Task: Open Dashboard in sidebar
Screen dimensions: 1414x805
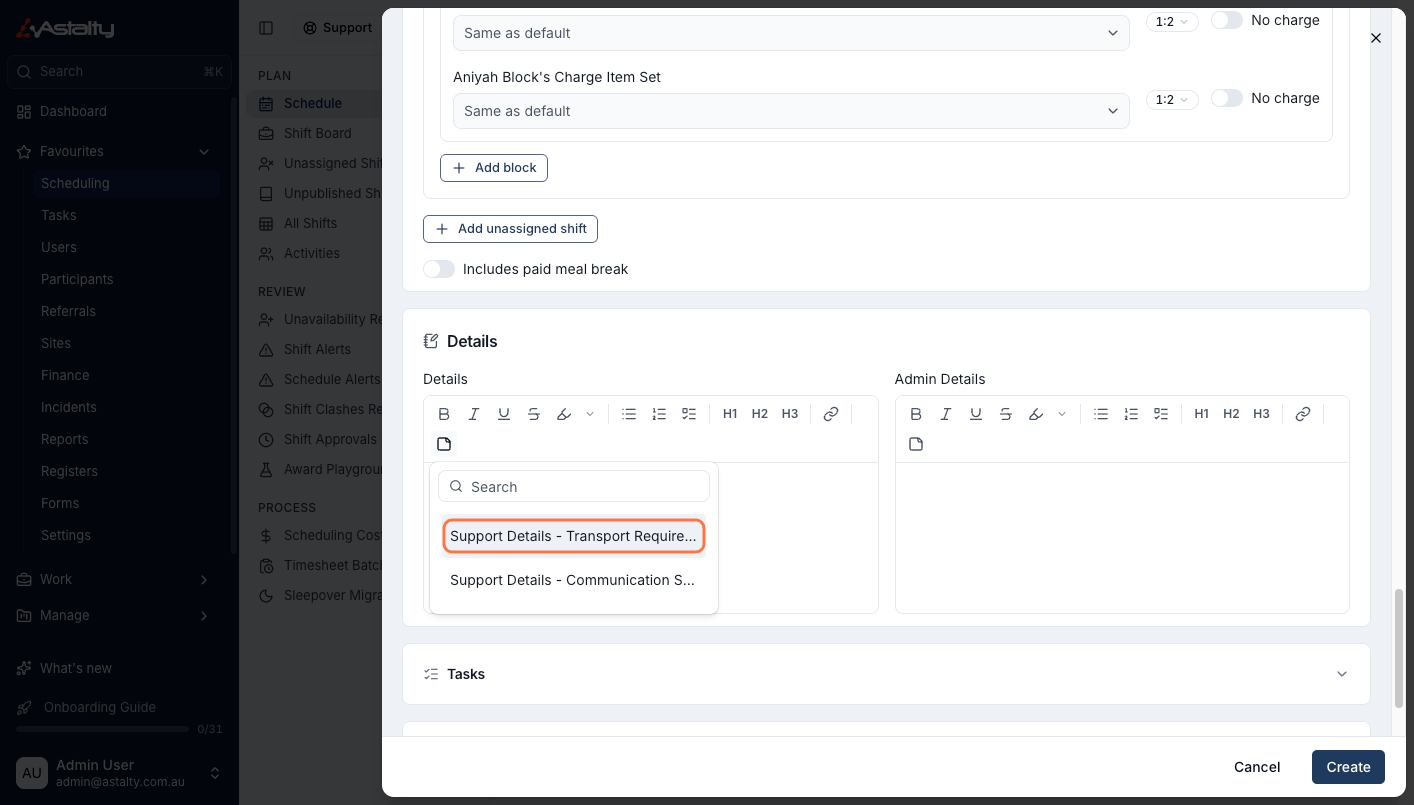Action: [73, 111]
